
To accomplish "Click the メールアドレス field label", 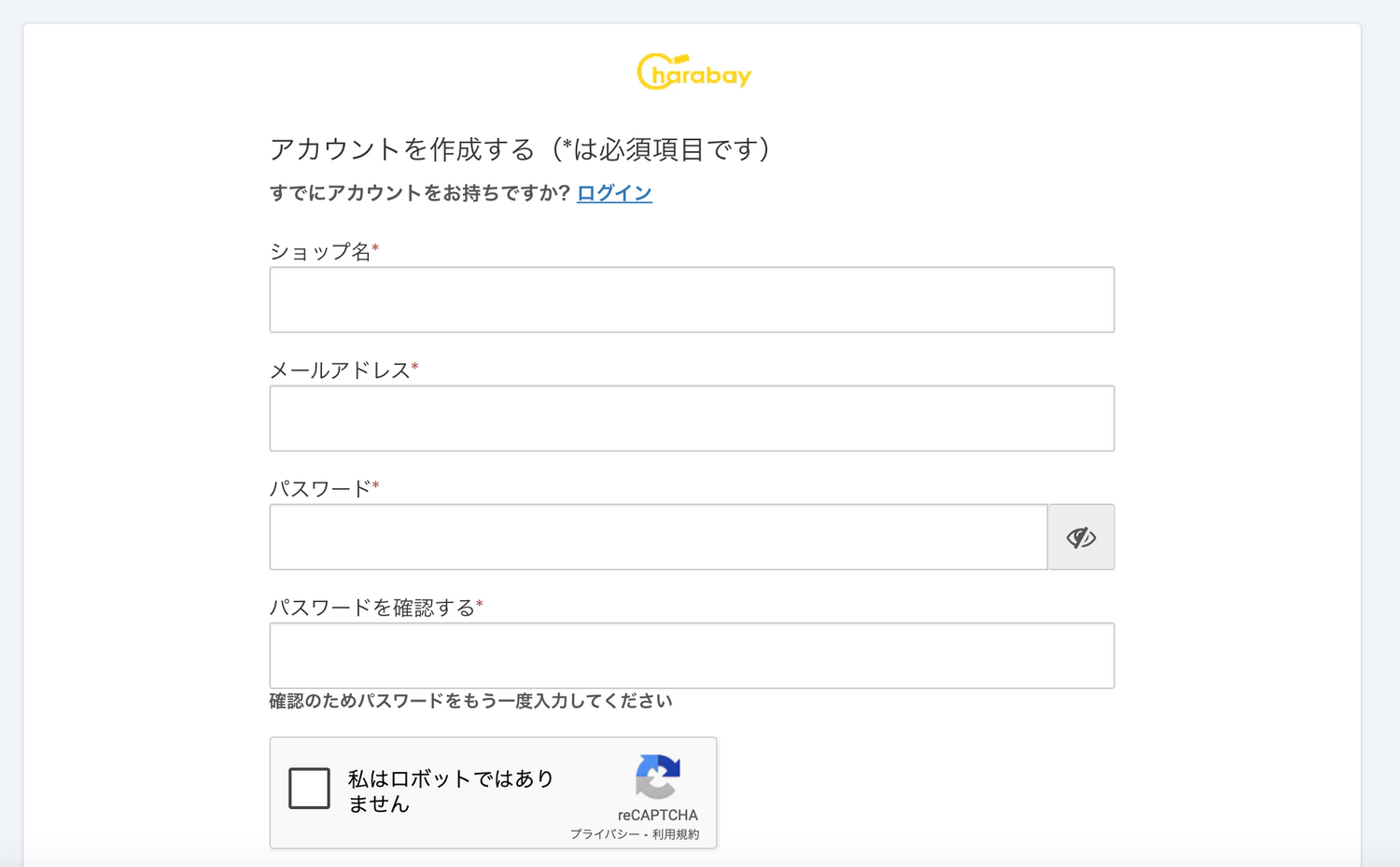I will click(x=340, y=371).
